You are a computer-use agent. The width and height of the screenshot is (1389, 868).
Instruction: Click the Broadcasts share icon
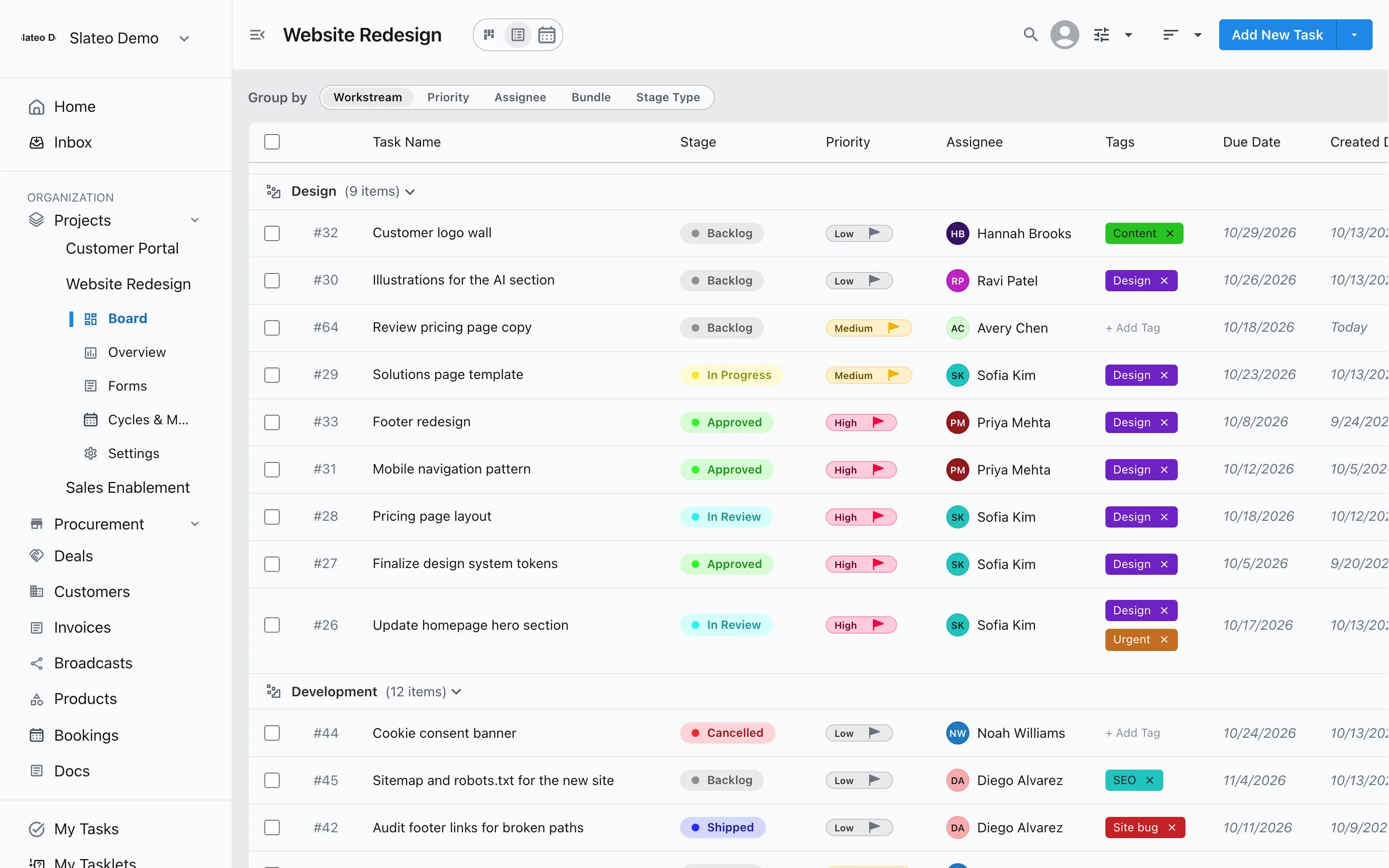tap(37, 663)
